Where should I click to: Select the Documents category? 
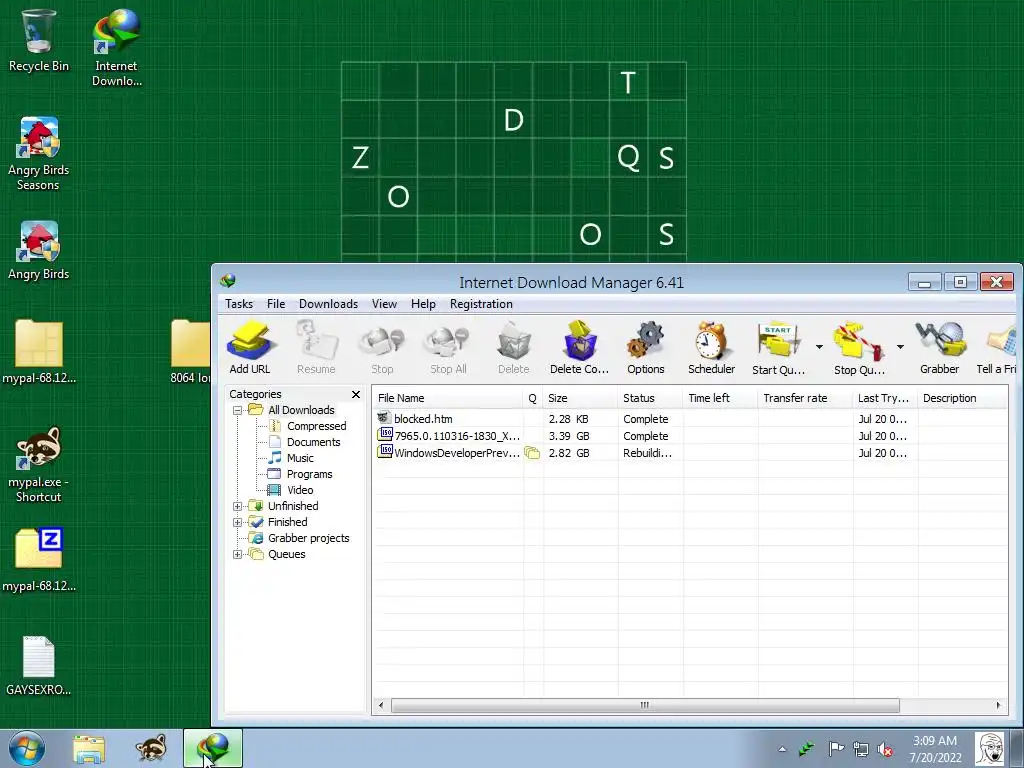(306, 442)
